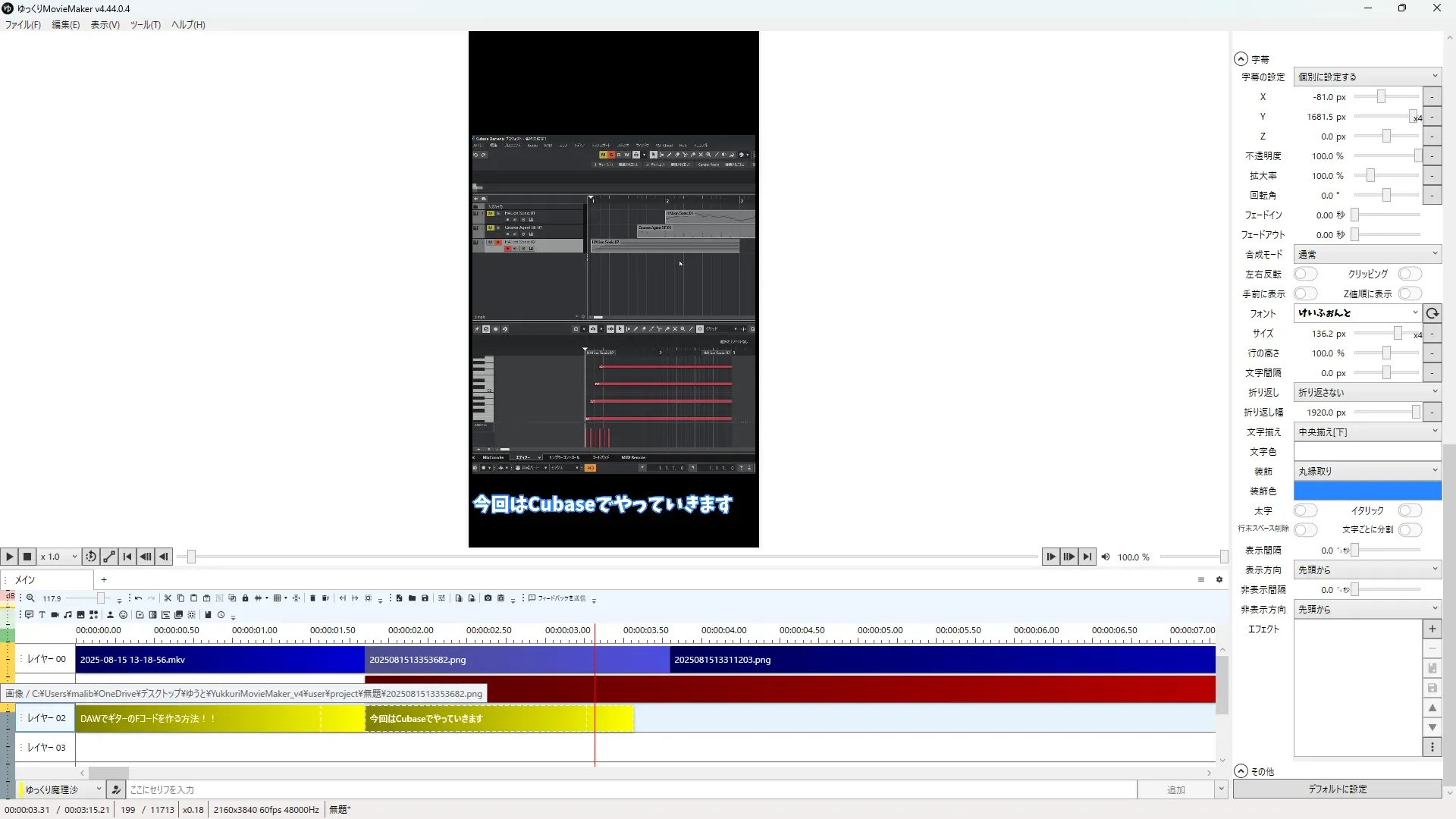Enable the 太字 bold toggle
The image size is (1456, 819).
tap(1305, 510)
